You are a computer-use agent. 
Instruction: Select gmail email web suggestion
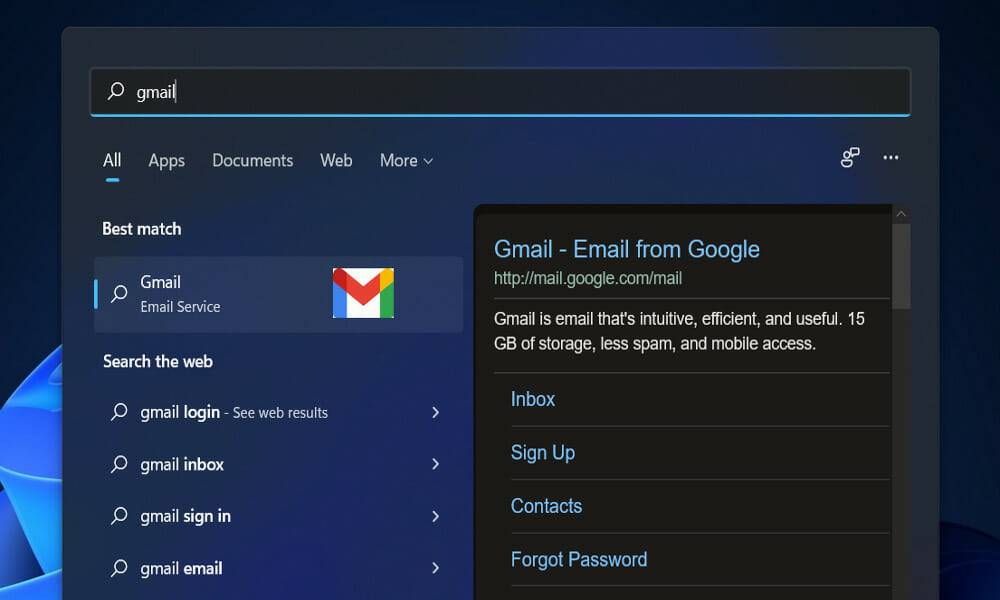[276, 568]
